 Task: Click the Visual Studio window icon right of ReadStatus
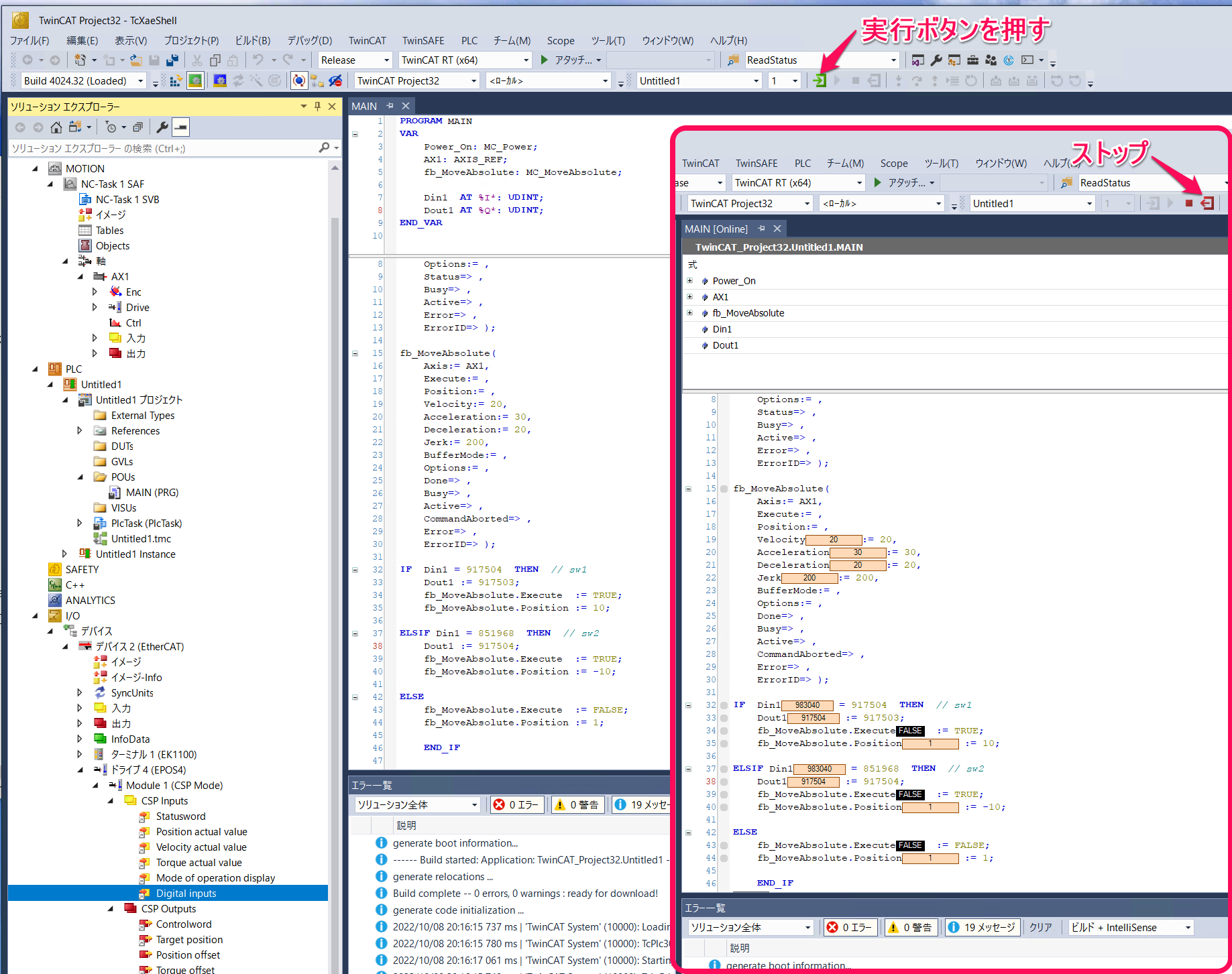917,60
